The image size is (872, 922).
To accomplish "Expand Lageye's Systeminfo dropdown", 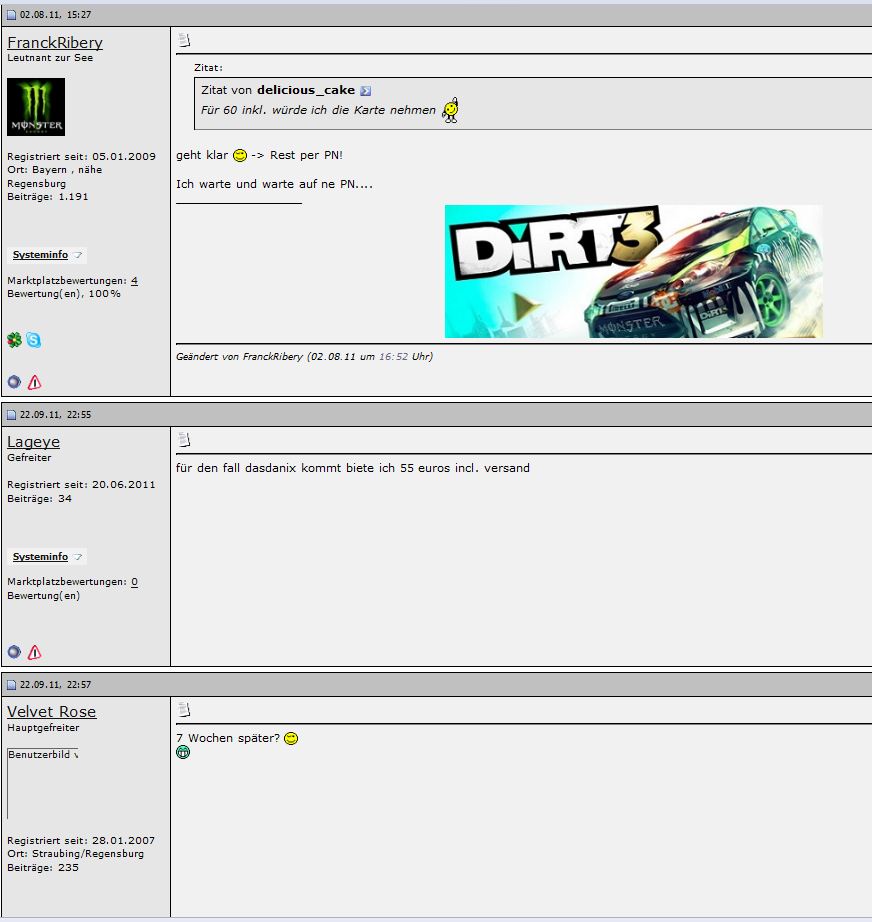I will coord(48,556).
